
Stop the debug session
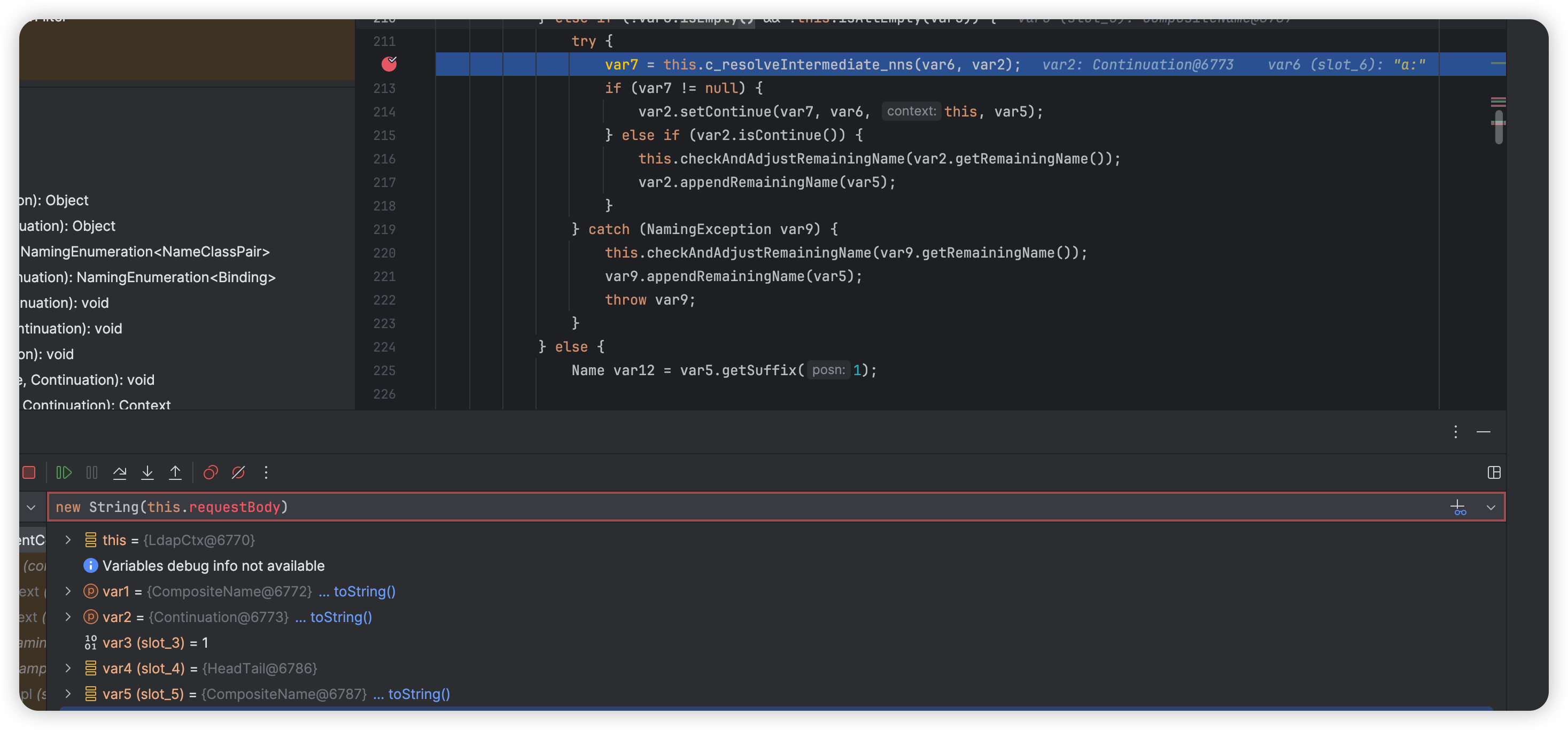click(29, 472)
